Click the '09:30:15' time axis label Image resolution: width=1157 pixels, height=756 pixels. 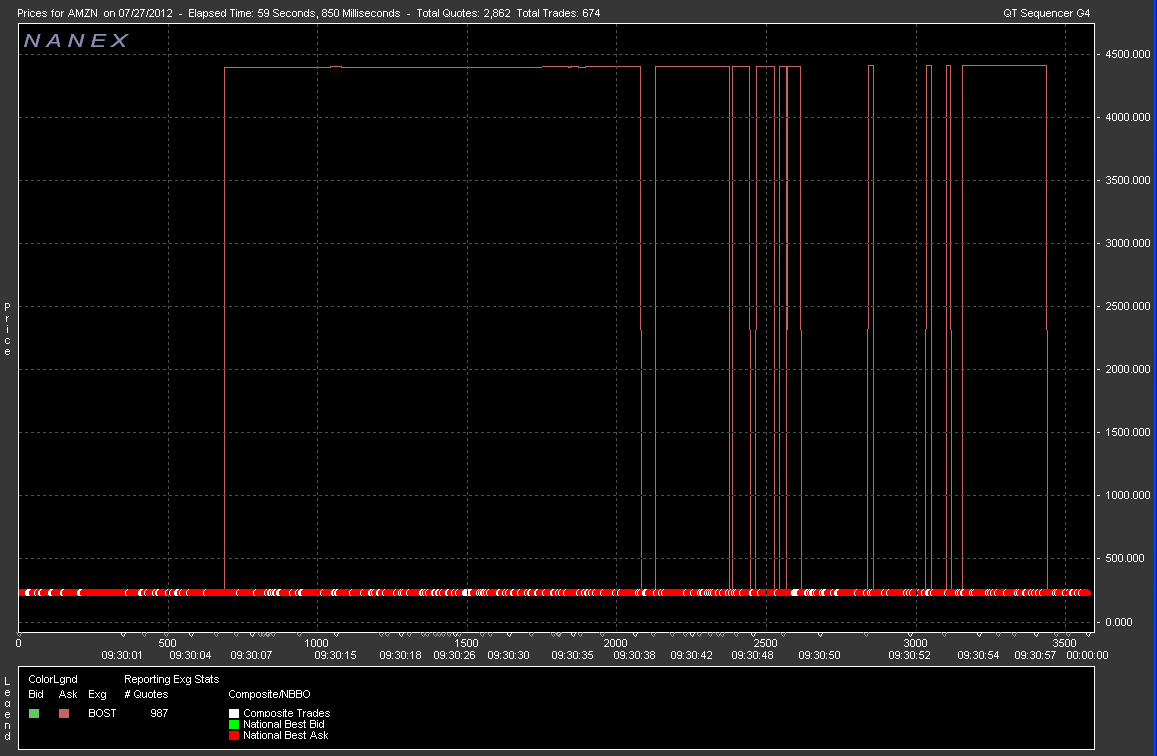(335, 655)
